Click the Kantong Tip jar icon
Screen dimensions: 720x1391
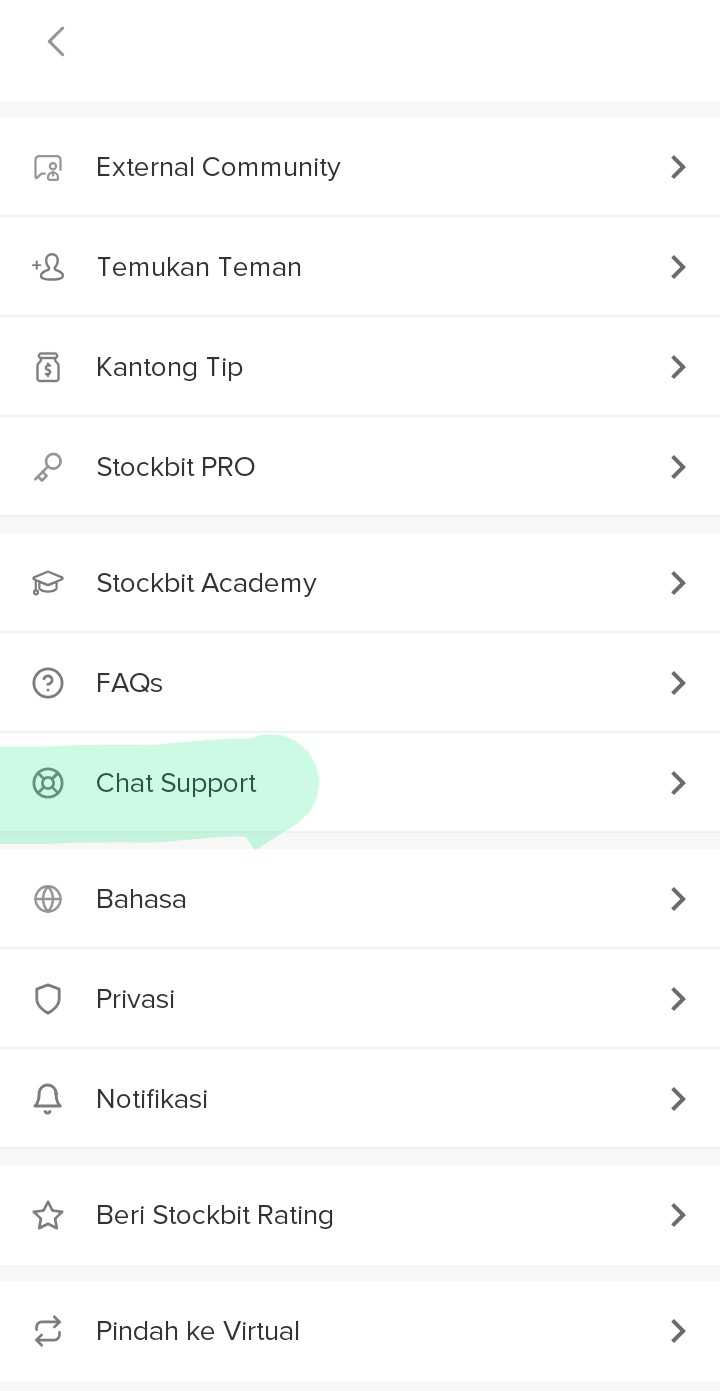48,367
